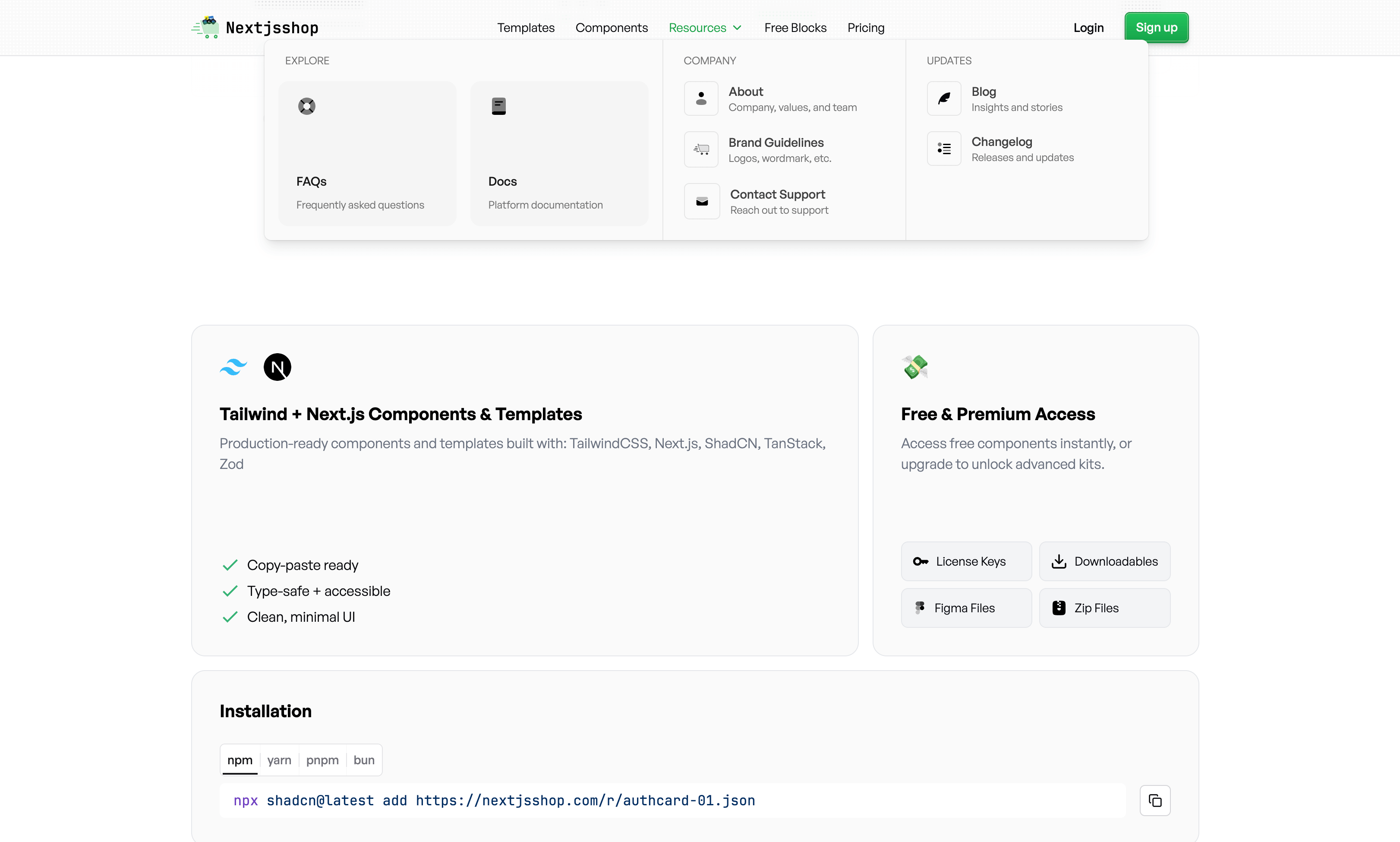Click the 'COMPANY' section label
This screenshot has width=1400, height=842.
[x=709, y=61]
